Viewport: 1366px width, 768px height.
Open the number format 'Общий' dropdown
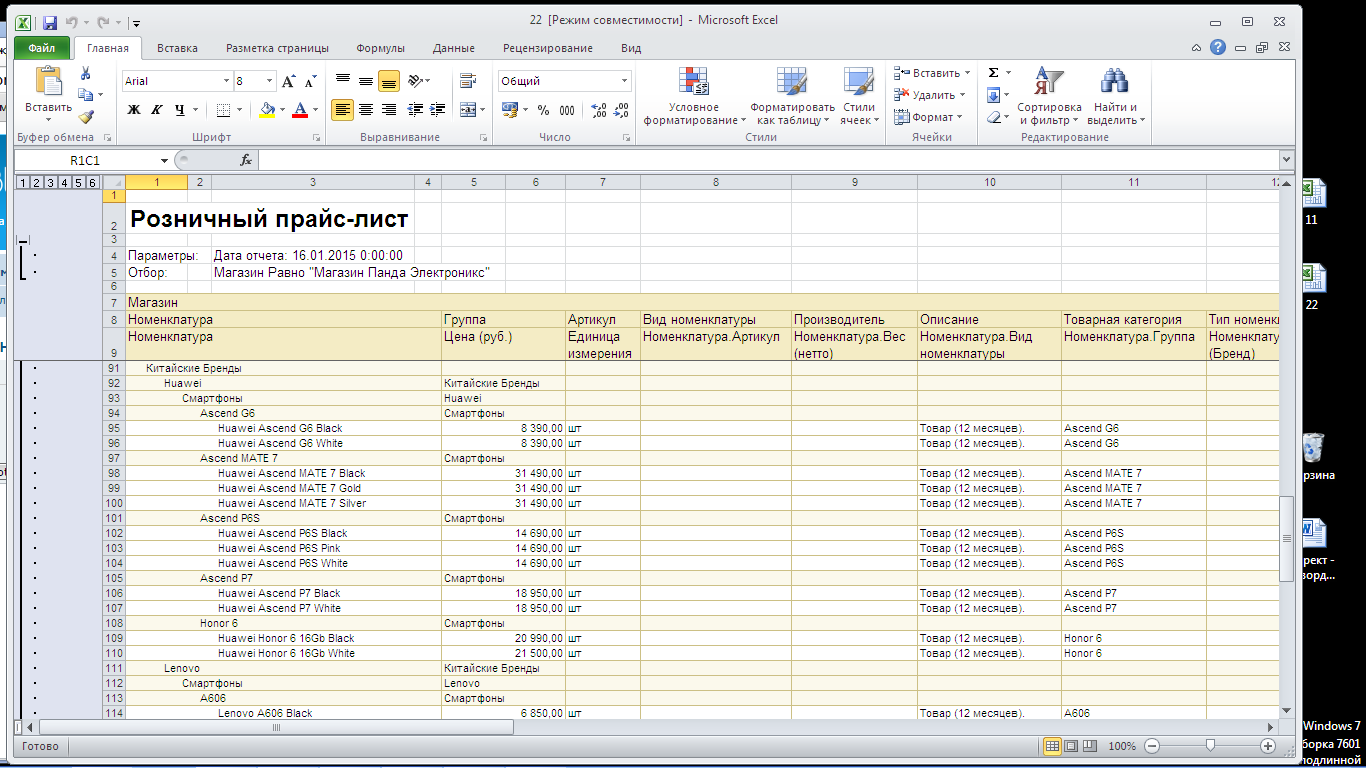tap(625, 81)
